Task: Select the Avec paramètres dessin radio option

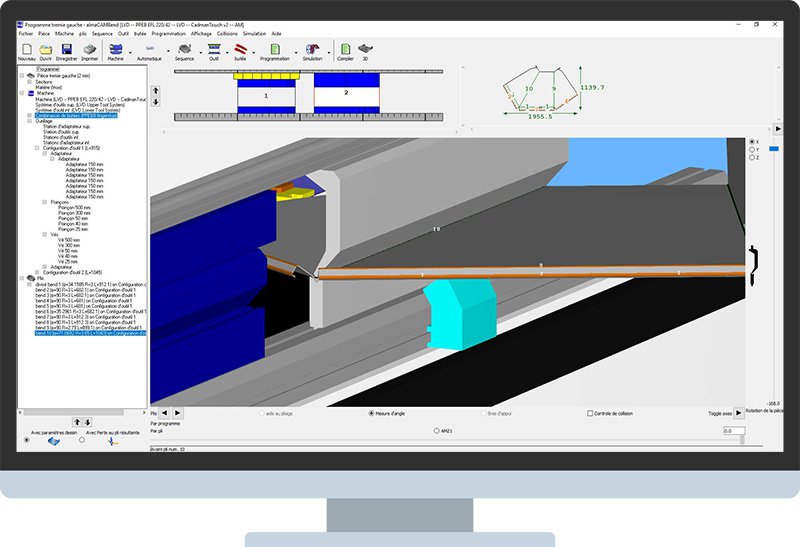Action: [x=26, y=439]
